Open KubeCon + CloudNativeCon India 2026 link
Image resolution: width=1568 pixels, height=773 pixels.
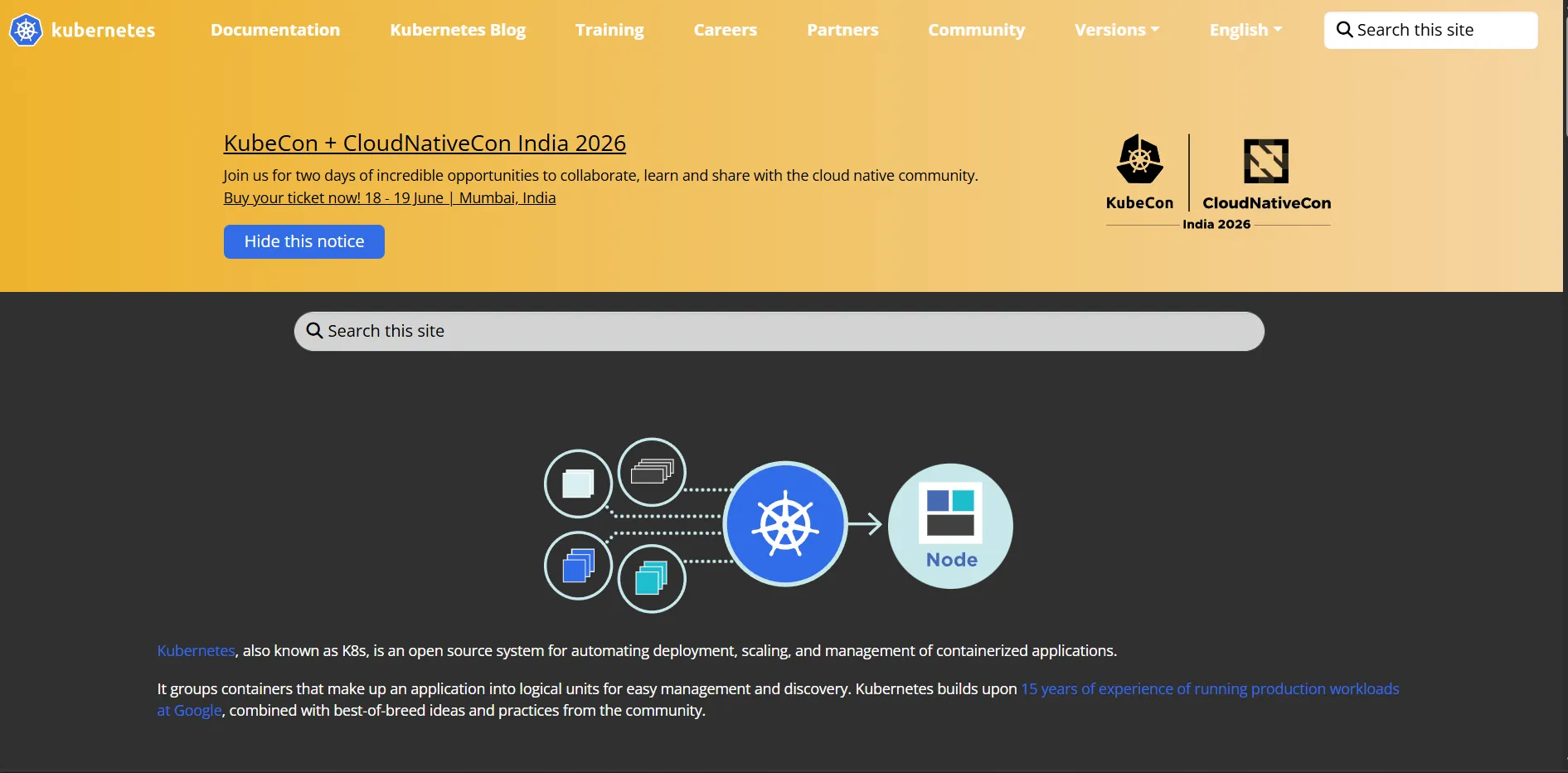click(x=425, y=143)
